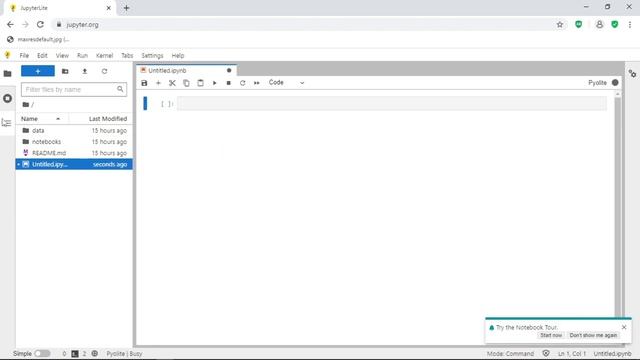The width and height of the screenshot is (640, 360).
Task: Select the Untitled.ipynb file in list
Action: 74,164
